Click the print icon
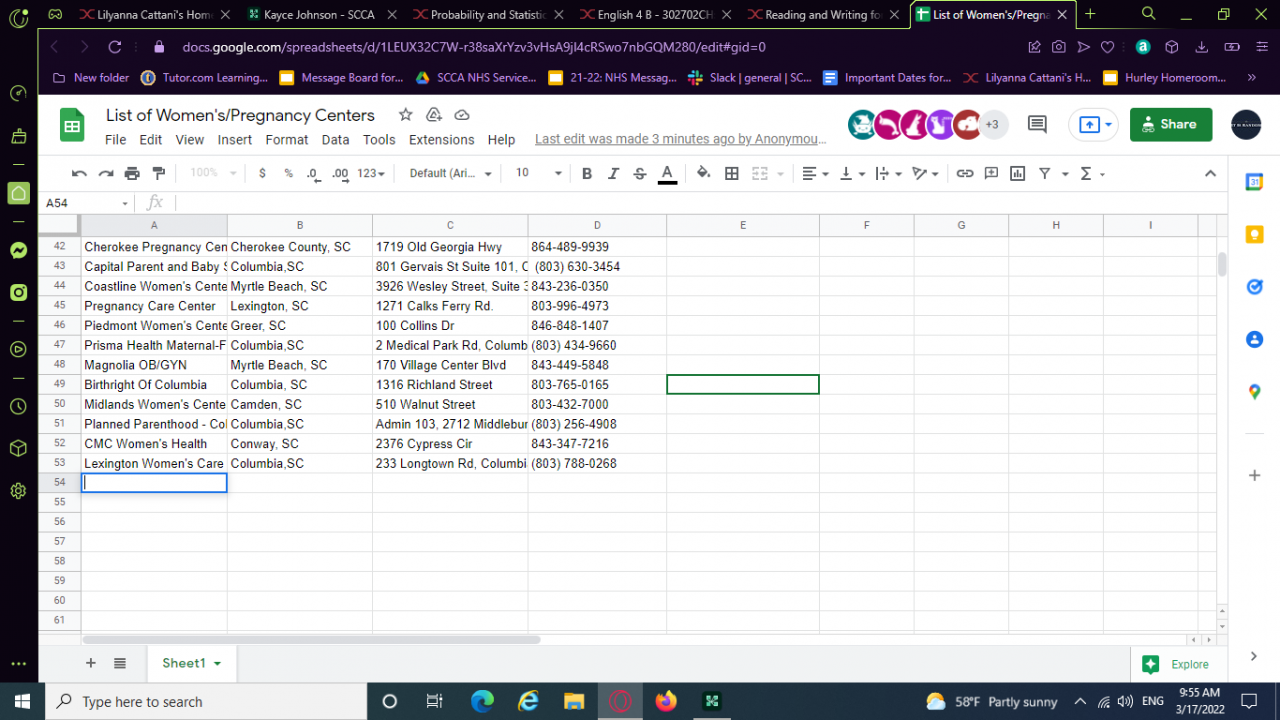The image size is (1280, 720). click(x=132, y=173)
